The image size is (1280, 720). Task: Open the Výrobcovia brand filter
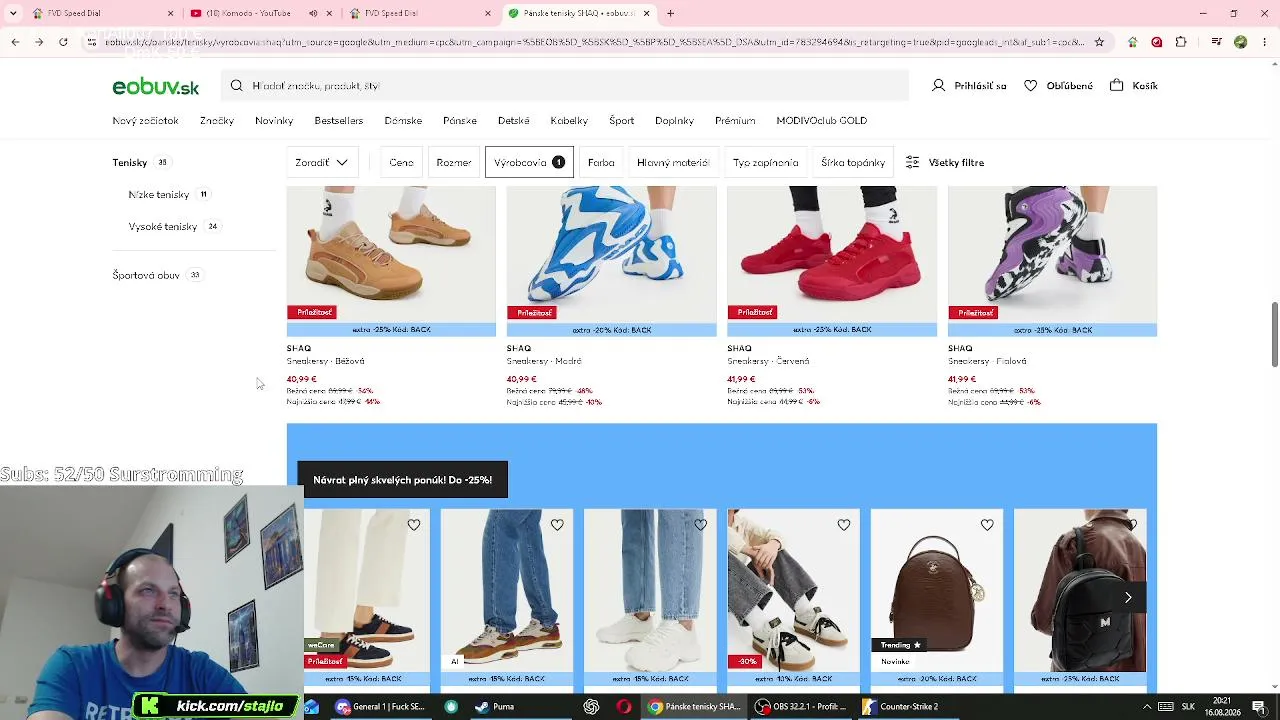pos(529,162)
